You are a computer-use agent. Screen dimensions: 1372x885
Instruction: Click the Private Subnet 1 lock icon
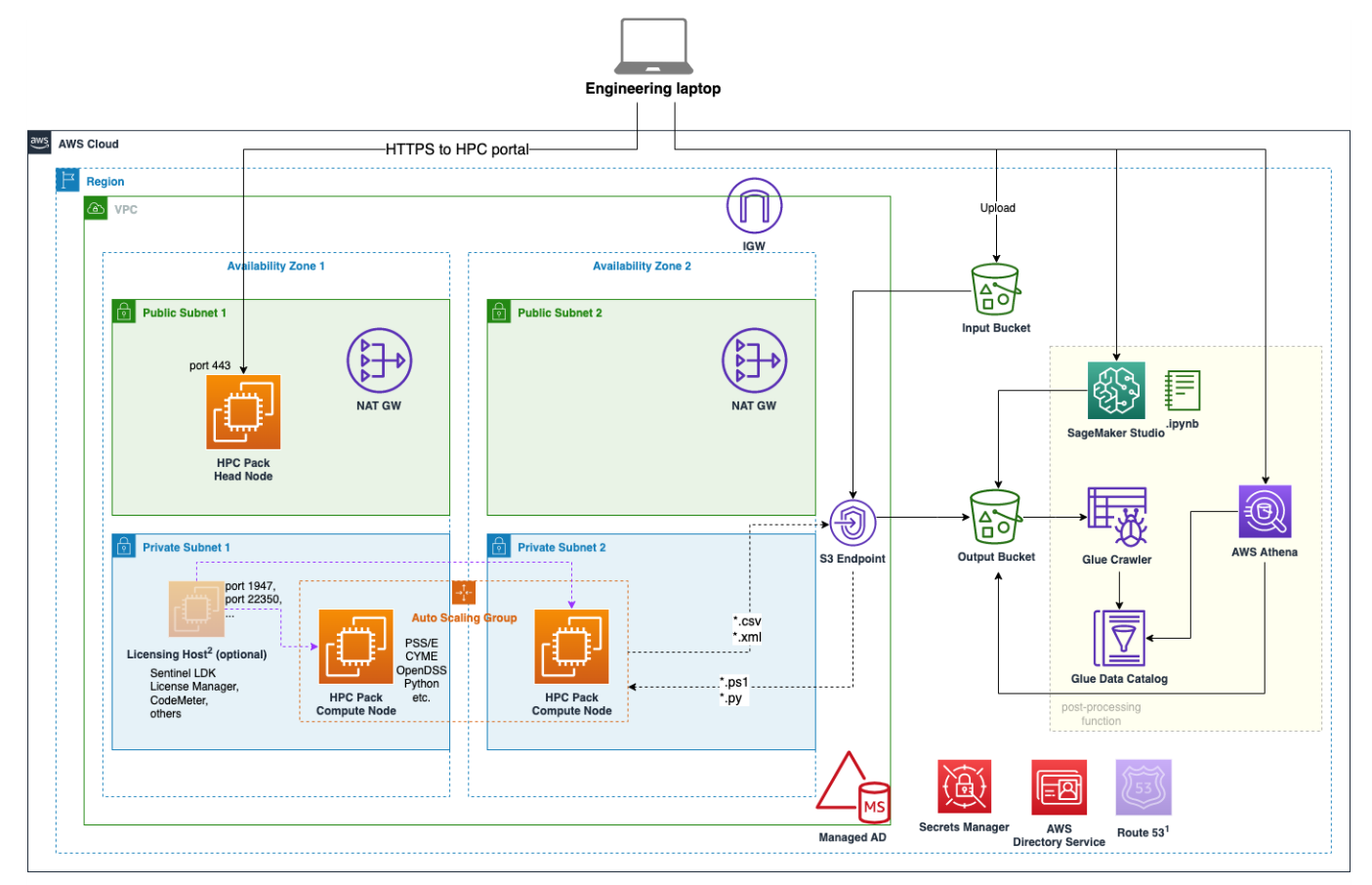point(124,546)
